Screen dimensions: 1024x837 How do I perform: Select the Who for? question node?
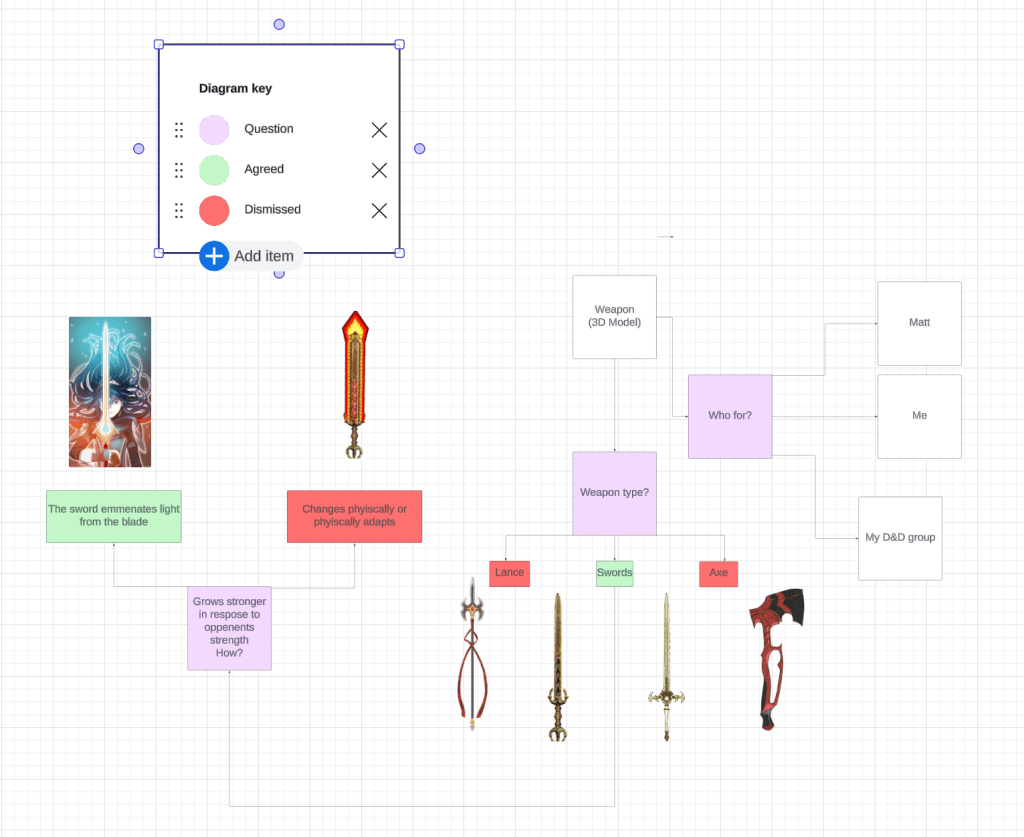tap(729, 415)
